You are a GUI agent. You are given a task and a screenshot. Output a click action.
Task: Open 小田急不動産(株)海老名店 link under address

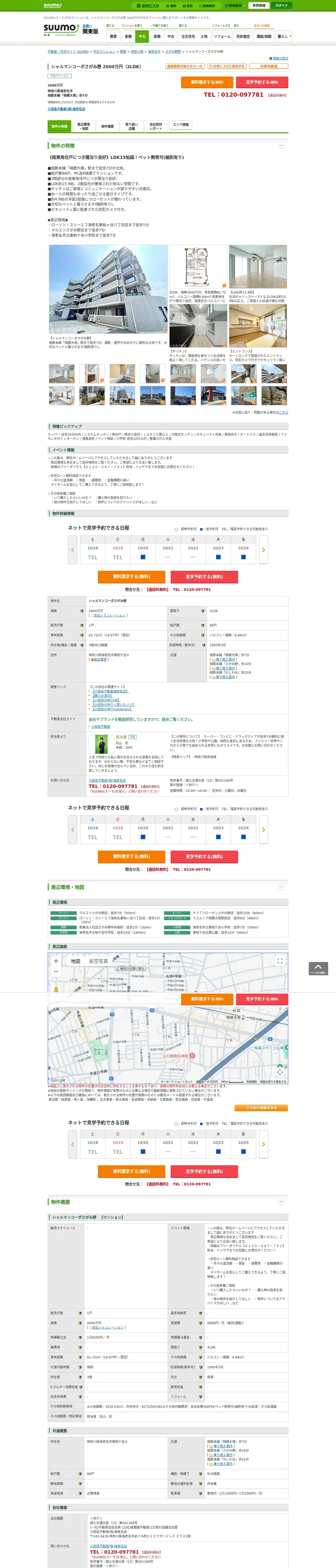click(66, 109)
